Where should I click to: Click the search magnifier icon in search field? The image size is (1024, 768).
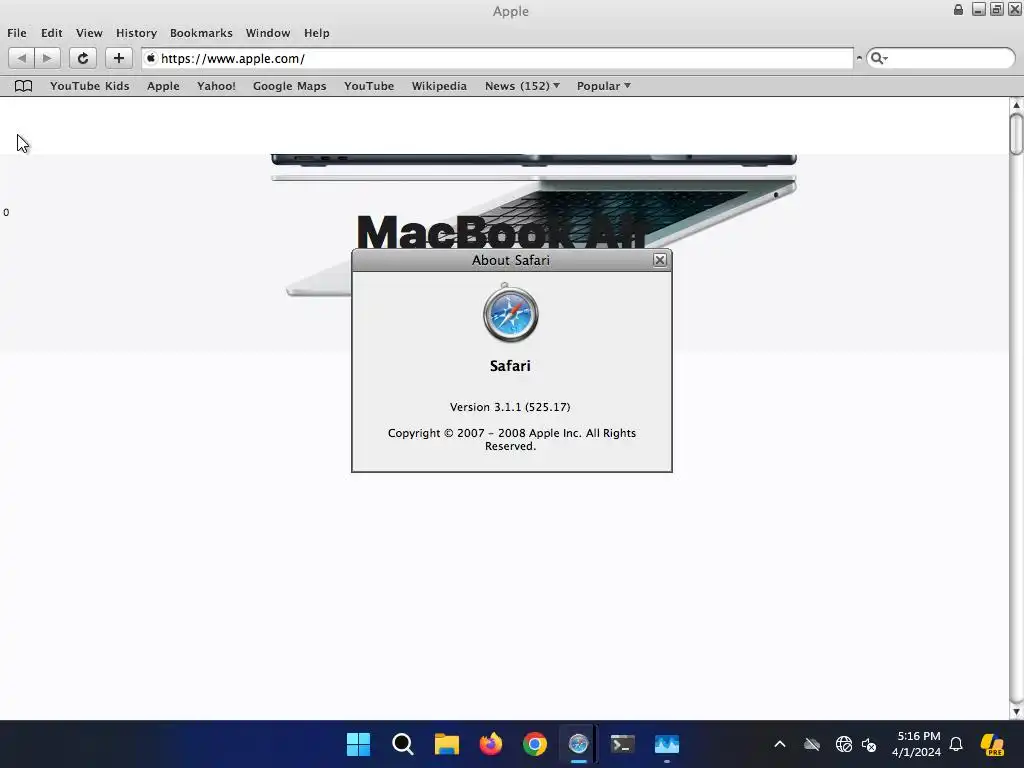878,58
